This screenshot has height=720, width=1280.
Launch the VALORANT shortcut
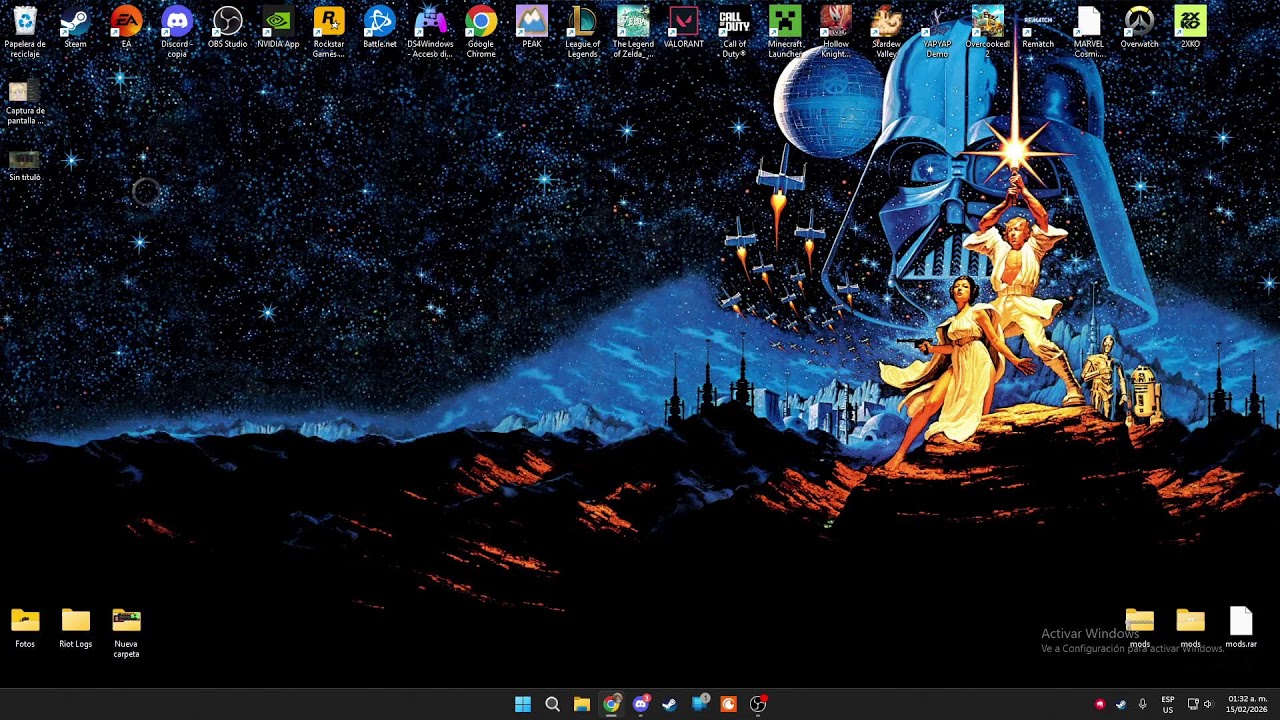(684, 28)
